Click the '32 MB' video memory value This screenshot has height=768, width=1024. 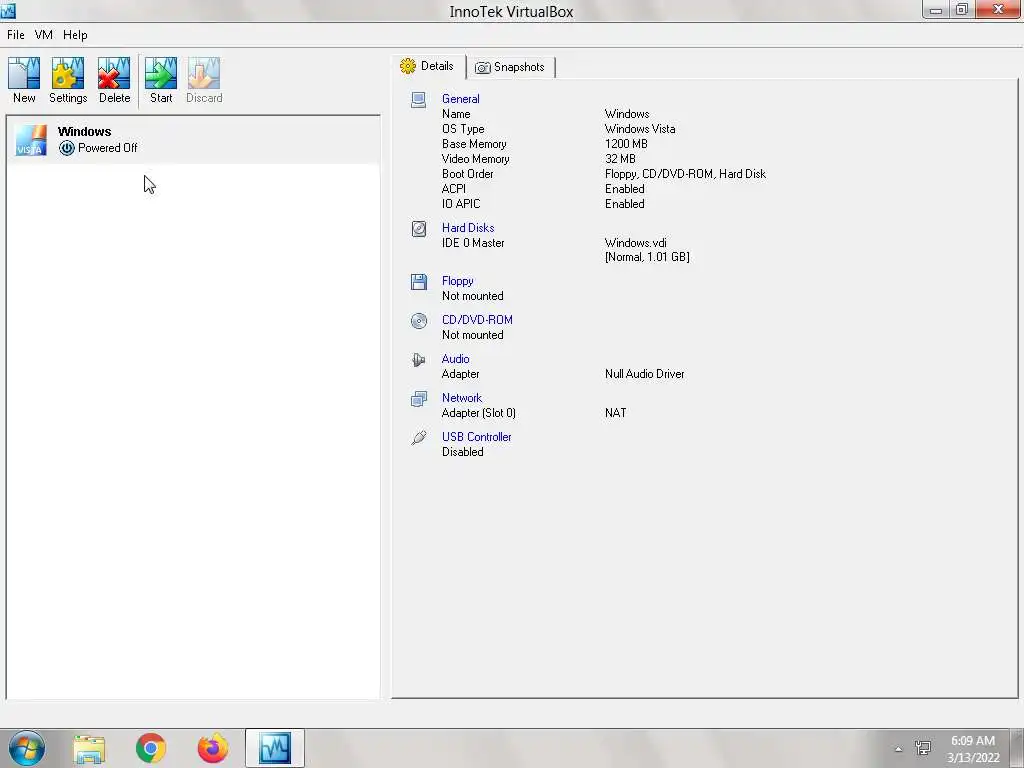point(620,159)
